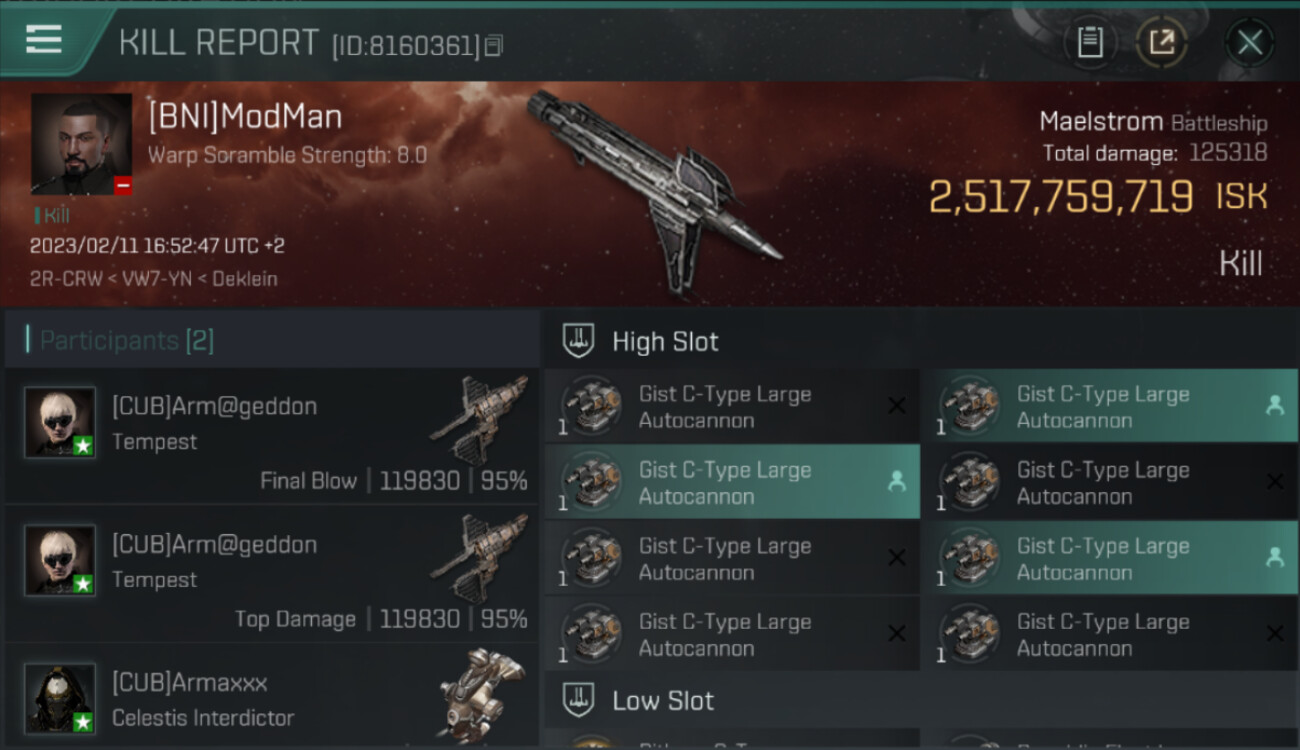Click Armaxxx's hooded portrait
The width and height of the screenshot is (1300, 750).
(x=60, y=698)
